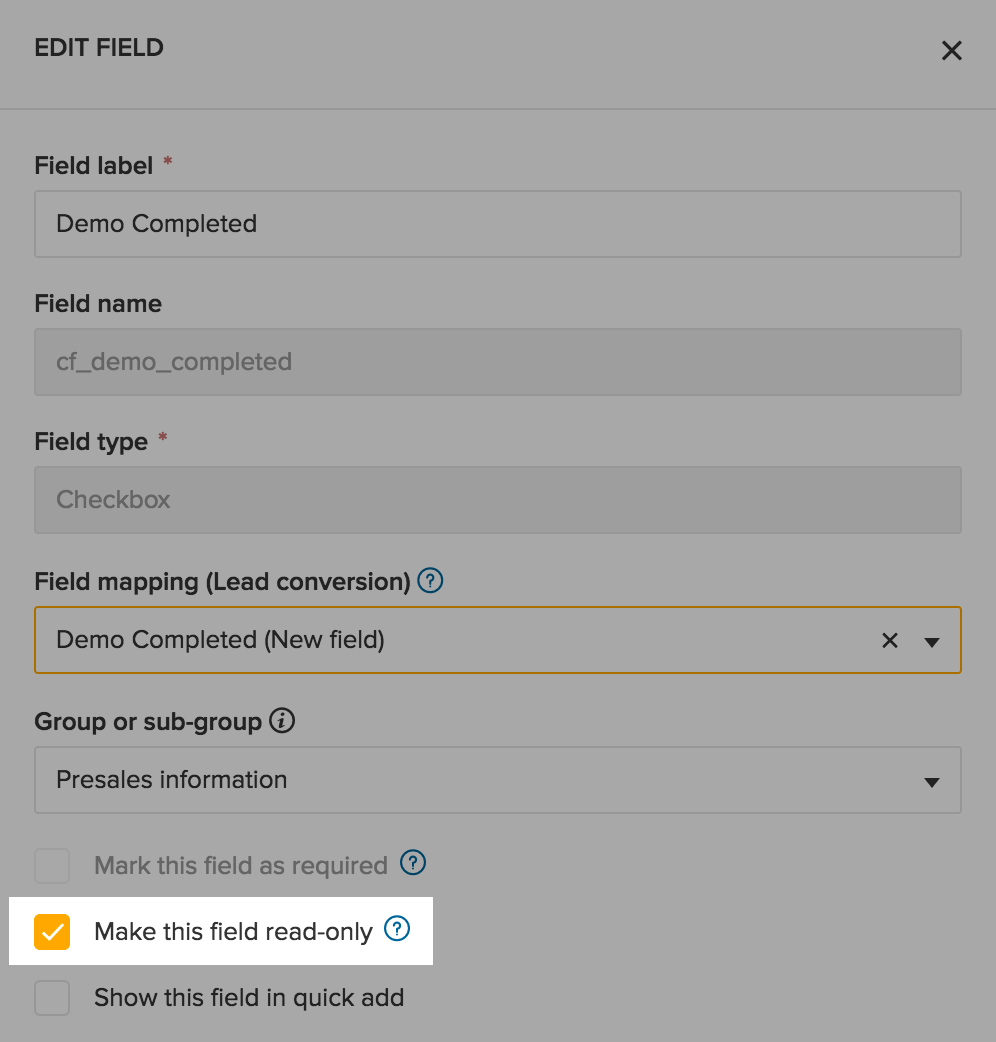Expand the Field mapping dropdown arrow
The height and width of the screenshot is (1042, 996).
(932, 641)
